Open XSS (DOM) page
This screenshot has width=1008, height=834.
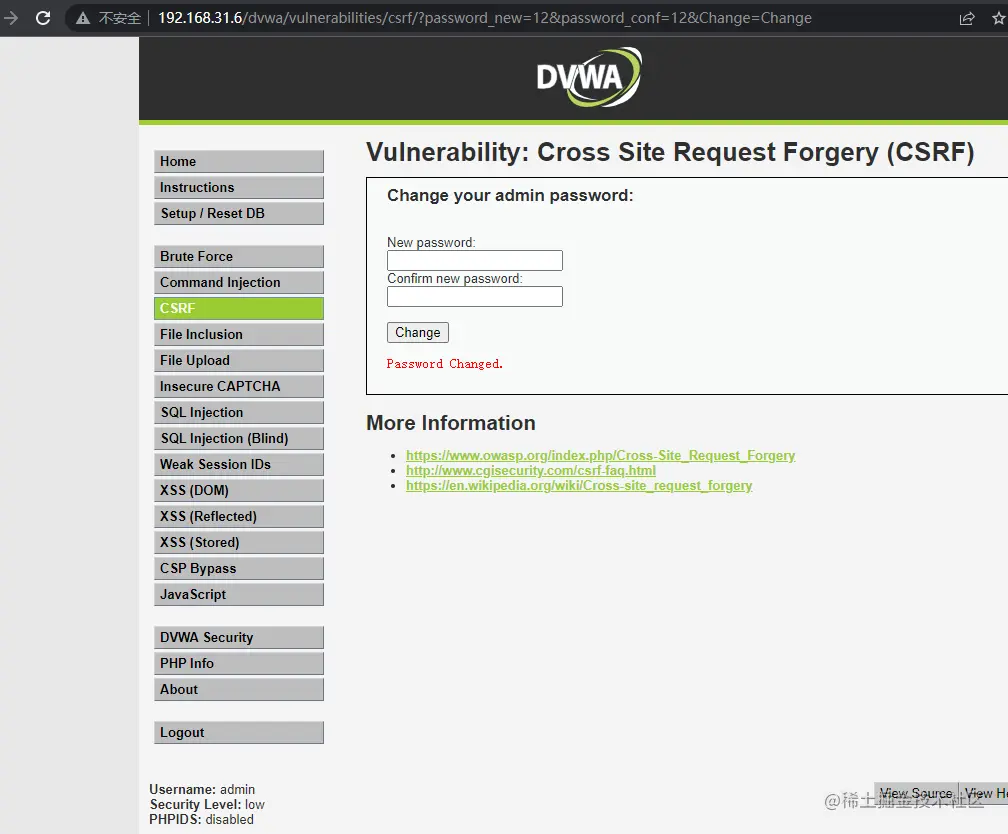click(x=238, y=491)
